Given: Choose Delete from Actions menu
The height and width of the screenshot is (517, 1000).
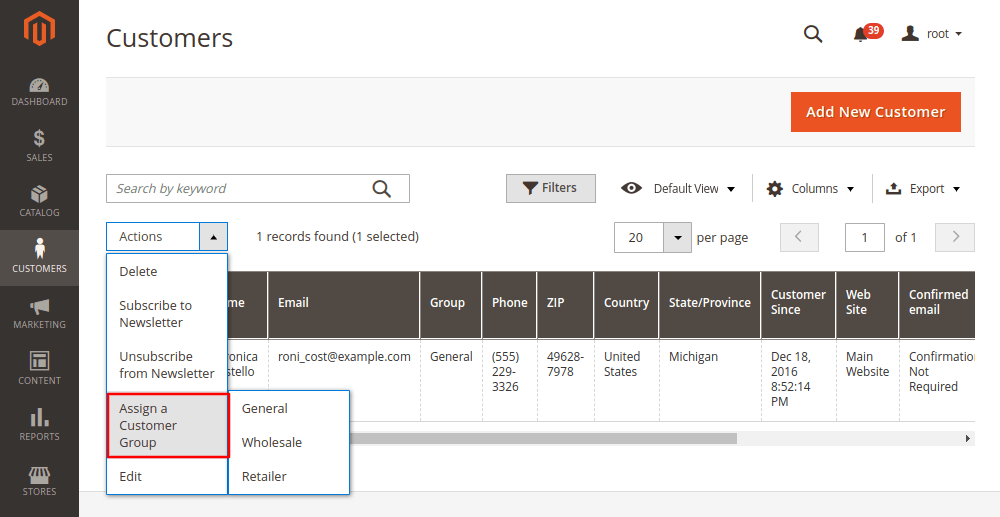Looking at the screenshot, I should pos(166,271).
